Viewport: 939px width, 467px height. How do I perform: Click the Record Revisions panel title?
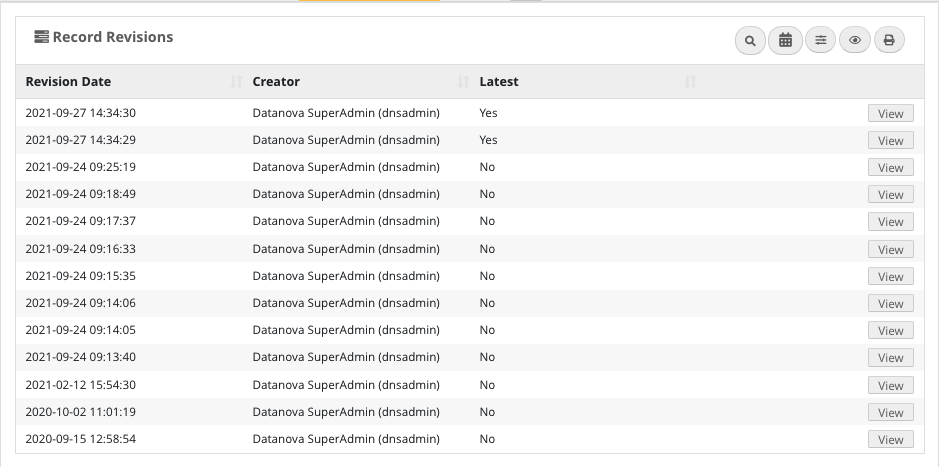113,37
